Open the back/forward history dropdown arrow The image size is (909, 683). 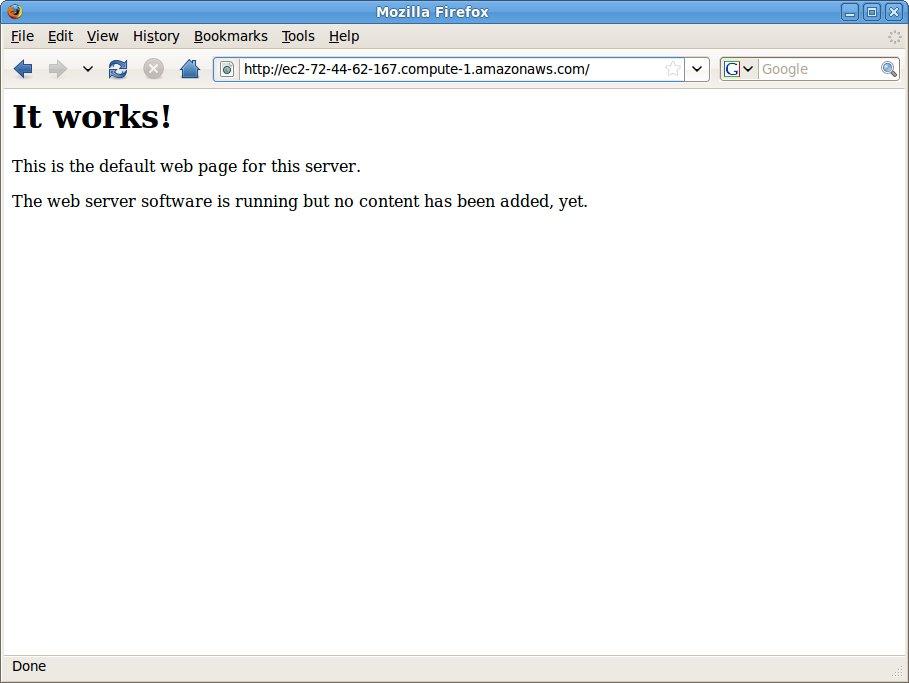[x=88, y=70]
